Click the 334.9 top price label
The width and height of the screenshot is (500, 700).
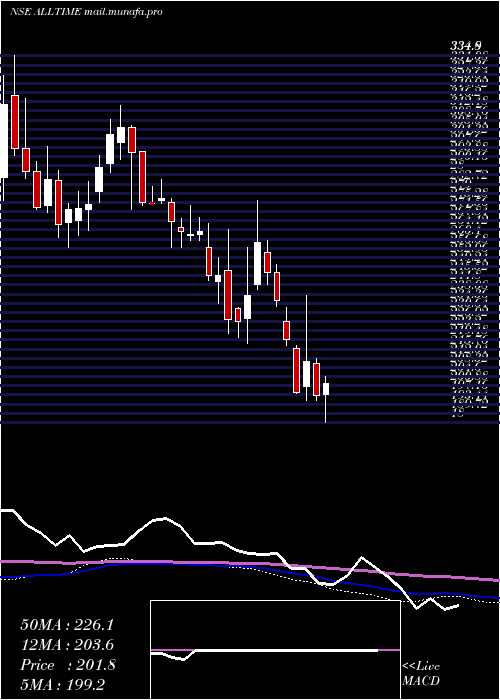click(x=465, y=46)
